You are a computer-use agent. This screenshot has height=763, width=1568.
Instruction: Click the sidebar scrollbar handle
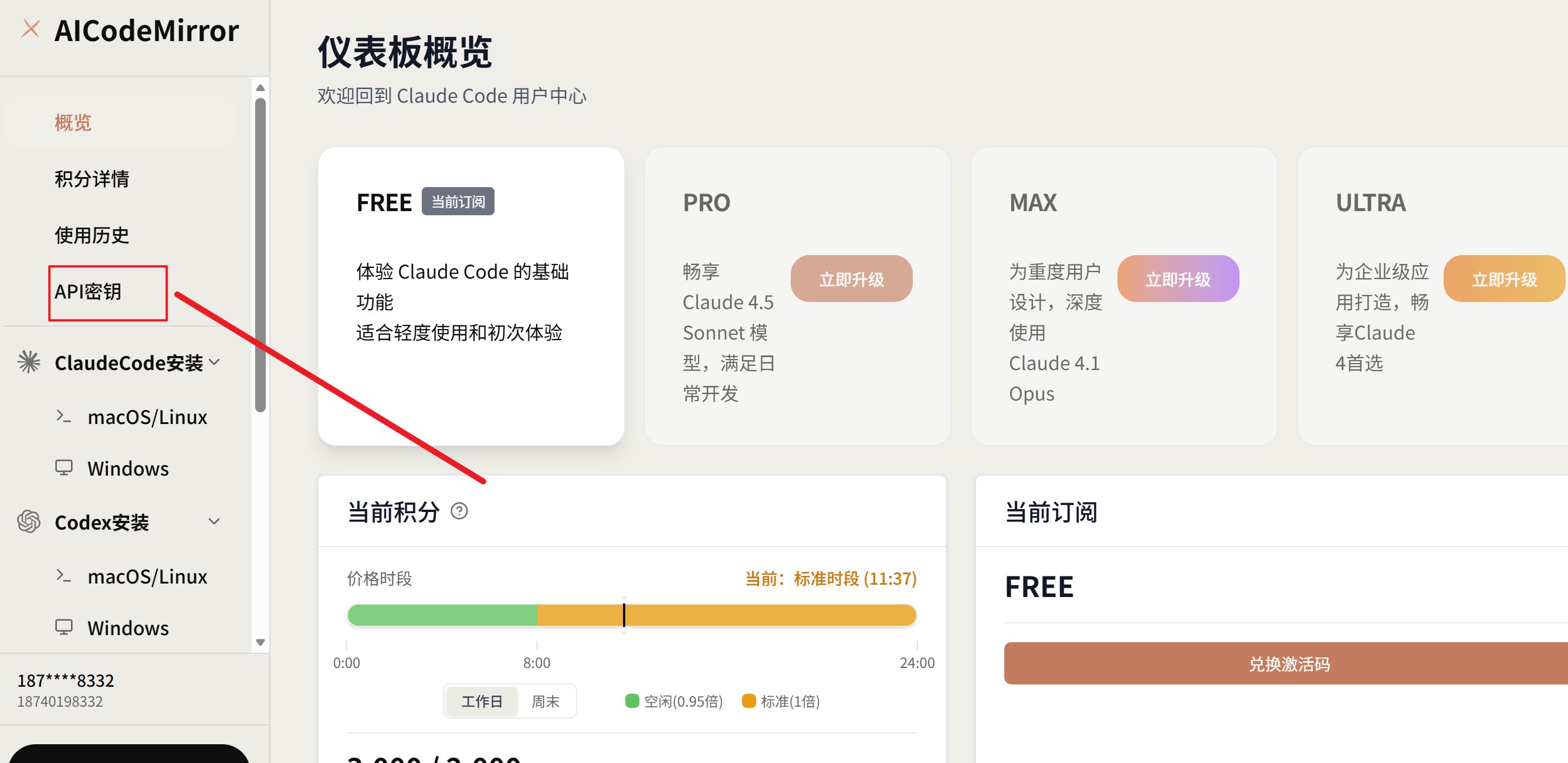click(x=260, y=243)
